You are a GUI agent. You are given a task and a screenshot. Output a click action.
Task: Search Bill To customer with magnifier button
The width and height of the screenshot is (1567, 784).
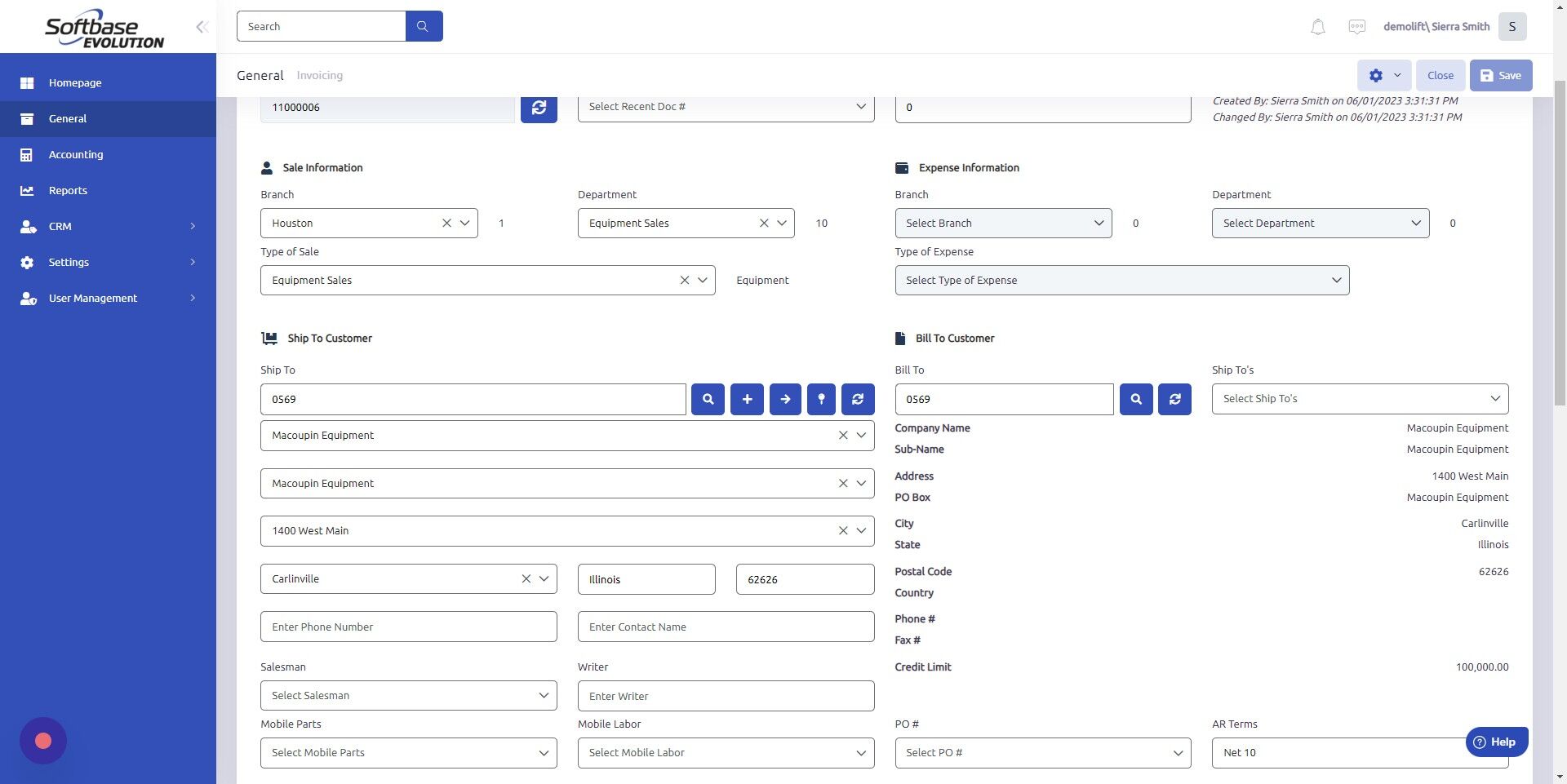pos(1136,399)
